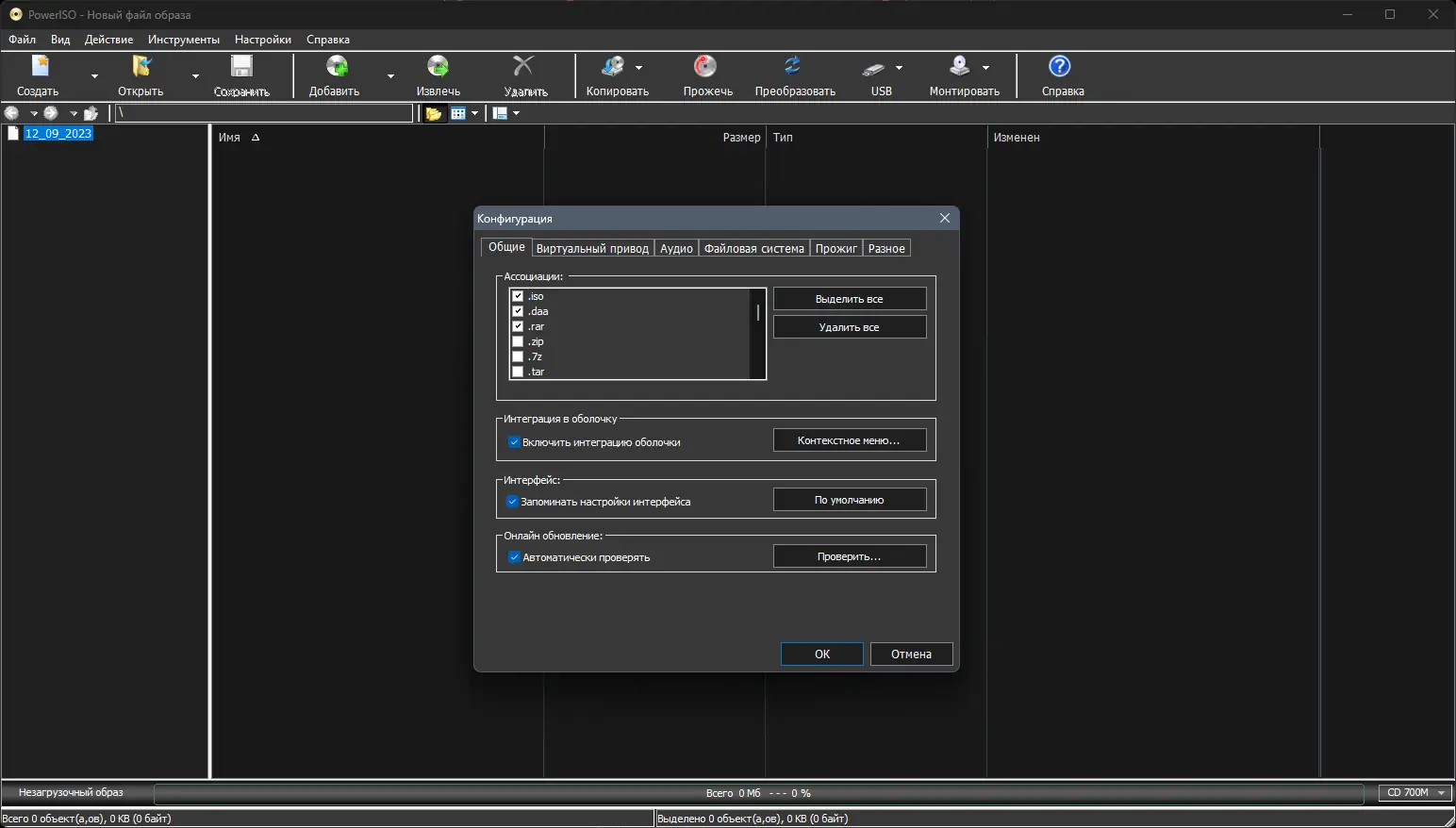Click the PowerISO app icon in title bar
The image size is (1456, 828).
(16, 14)
